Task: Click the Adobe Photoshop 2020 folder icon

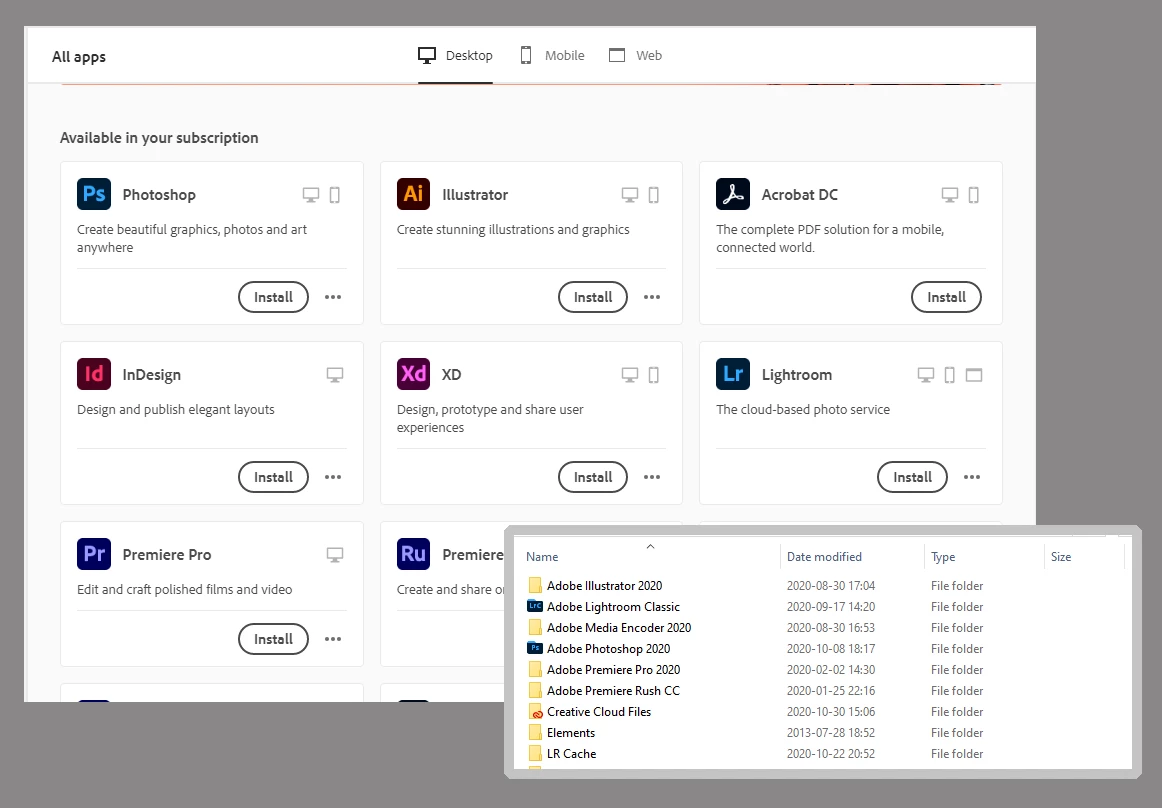Action: click(535, 648)
